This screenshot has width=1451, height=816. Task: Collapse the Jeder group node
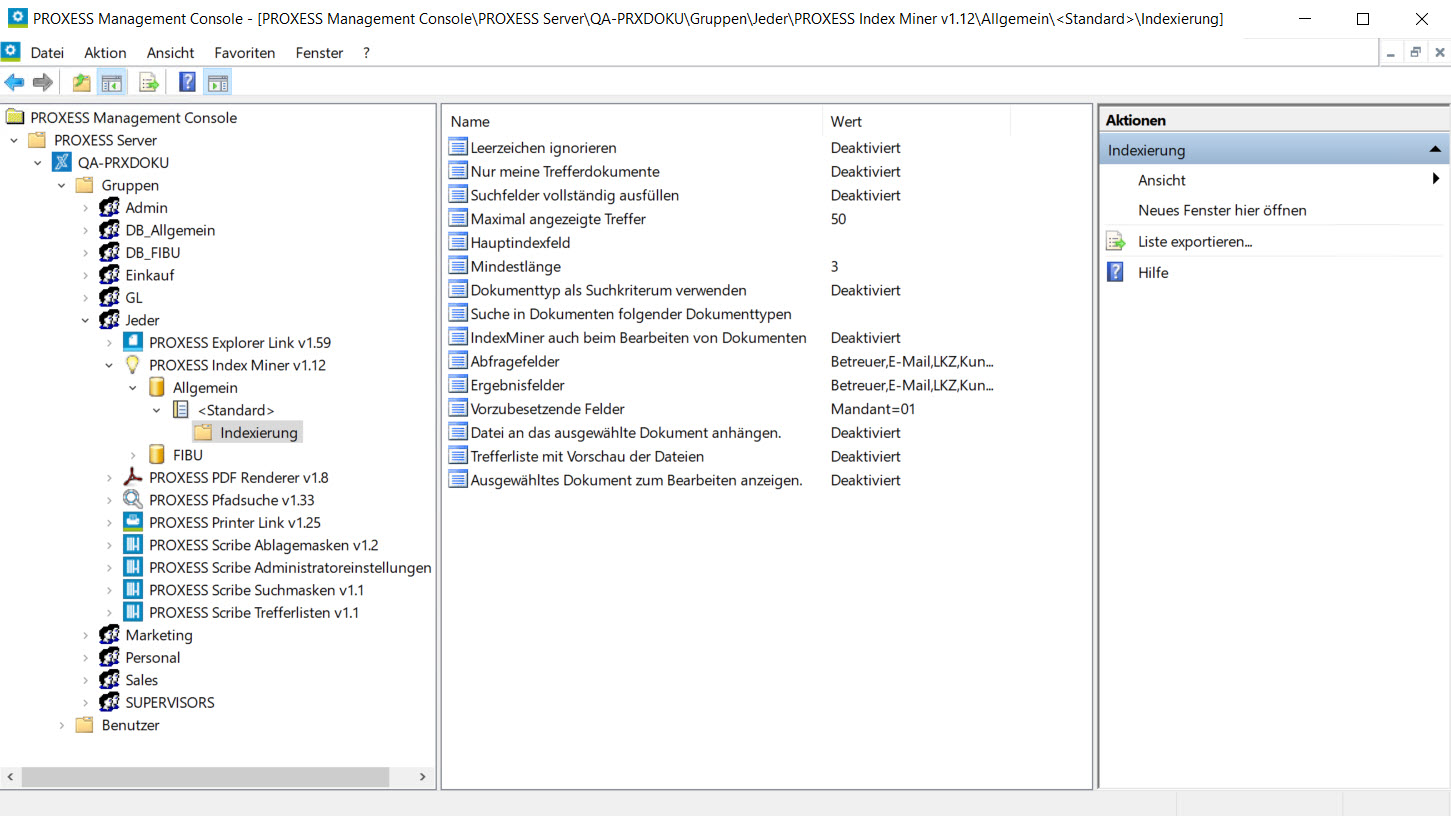tap(86, 320)
